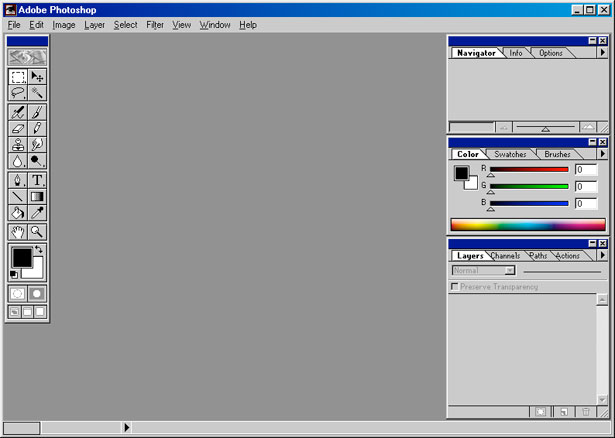Select the Rectangular Marquee tool

pos(18,76)
